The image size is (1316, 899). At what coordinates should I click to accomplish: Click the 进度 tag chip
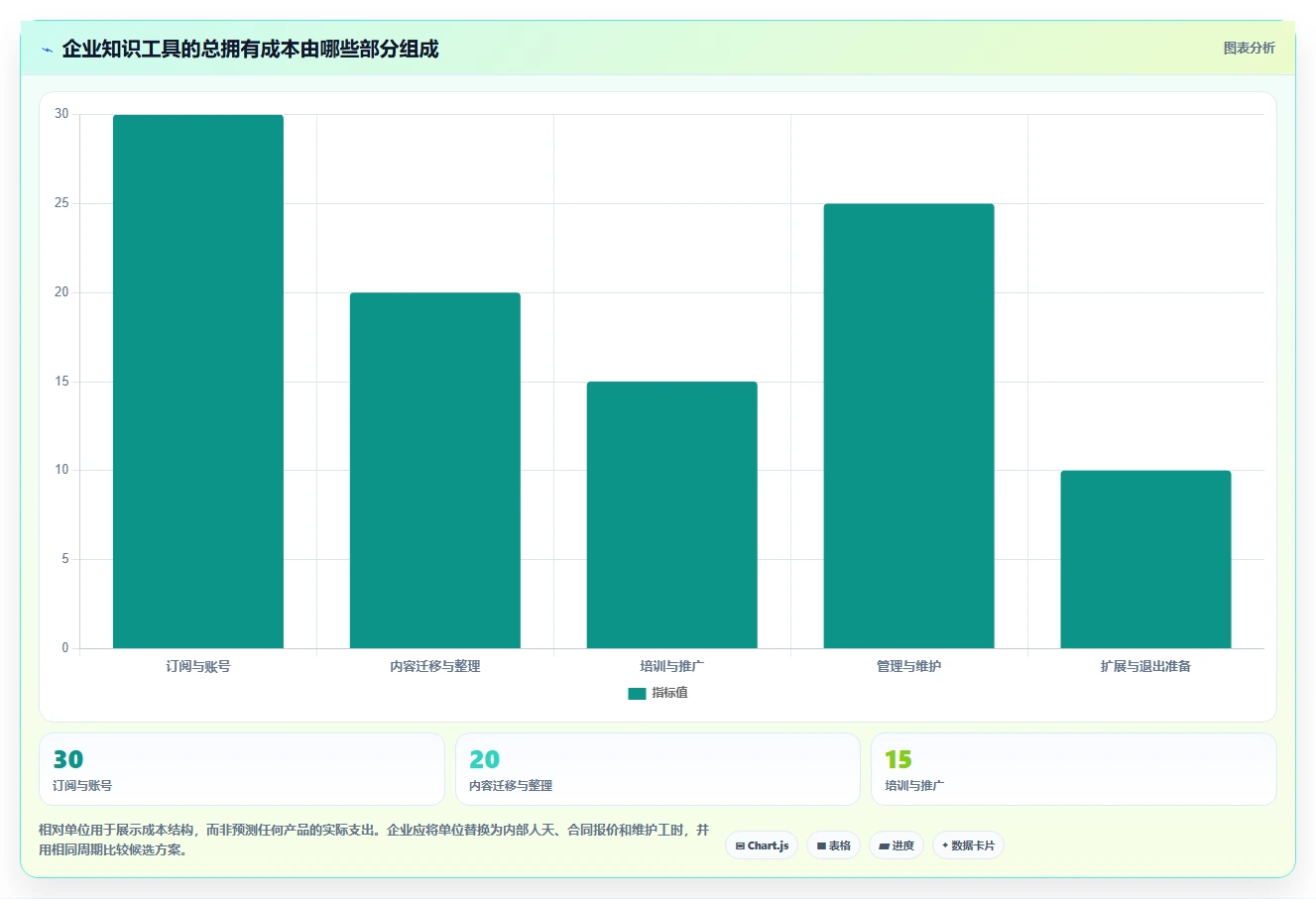[897, 845]
